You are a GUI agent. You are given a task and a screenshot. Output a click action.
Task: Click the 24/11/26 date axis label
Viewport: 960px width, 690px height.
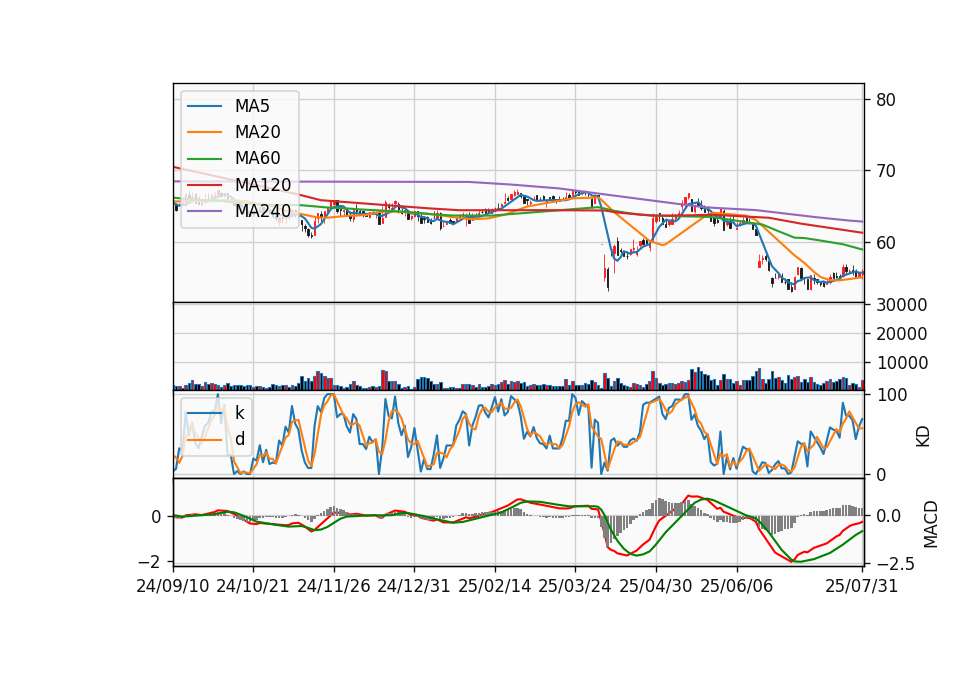[x=334, y=586]
